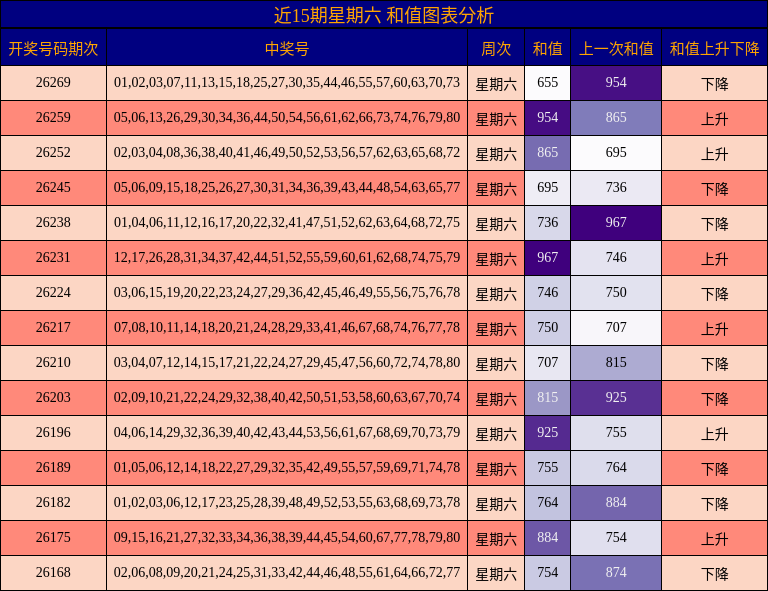Image resolution: width=768 pixels, height=591 pixels.
Task: Select issue number 26217
Action: [53, 328]
